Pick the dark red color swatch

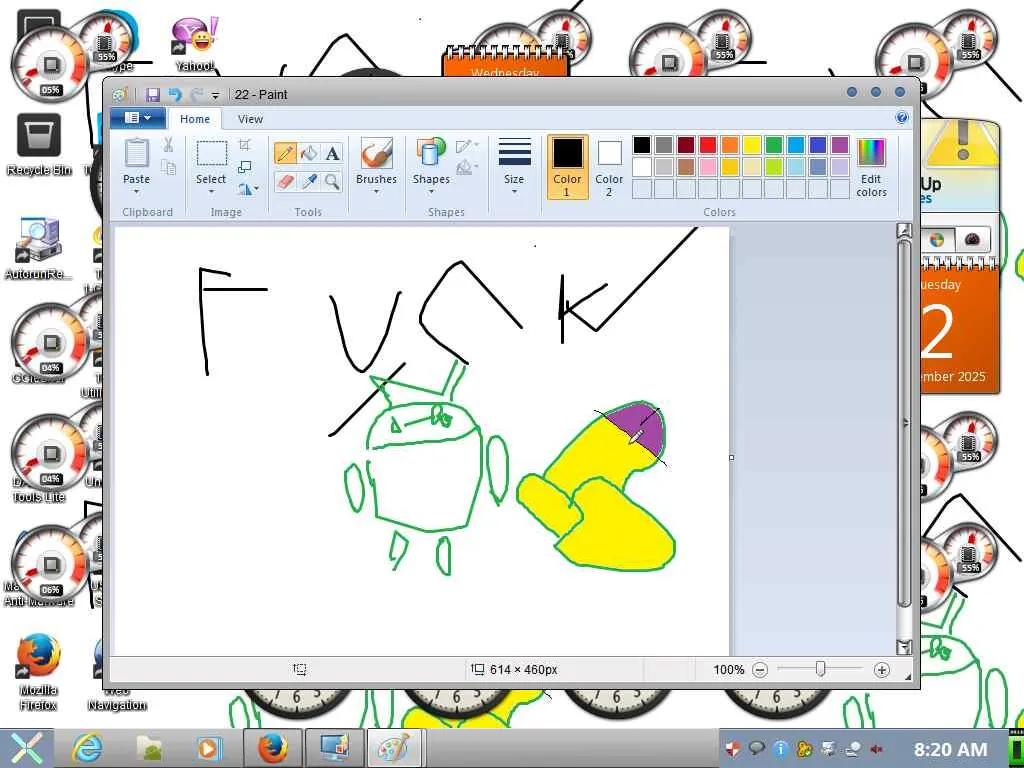[686, 145]
